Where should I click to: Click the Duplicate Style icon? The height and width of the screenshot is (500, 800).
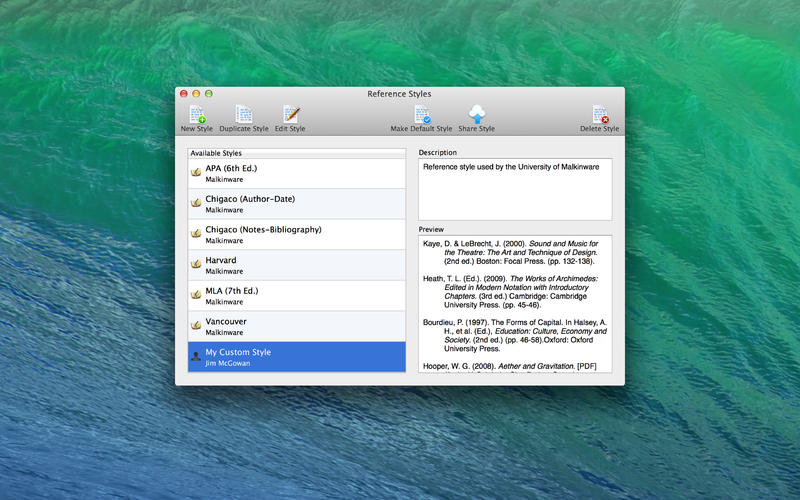(x=244, y=115)
